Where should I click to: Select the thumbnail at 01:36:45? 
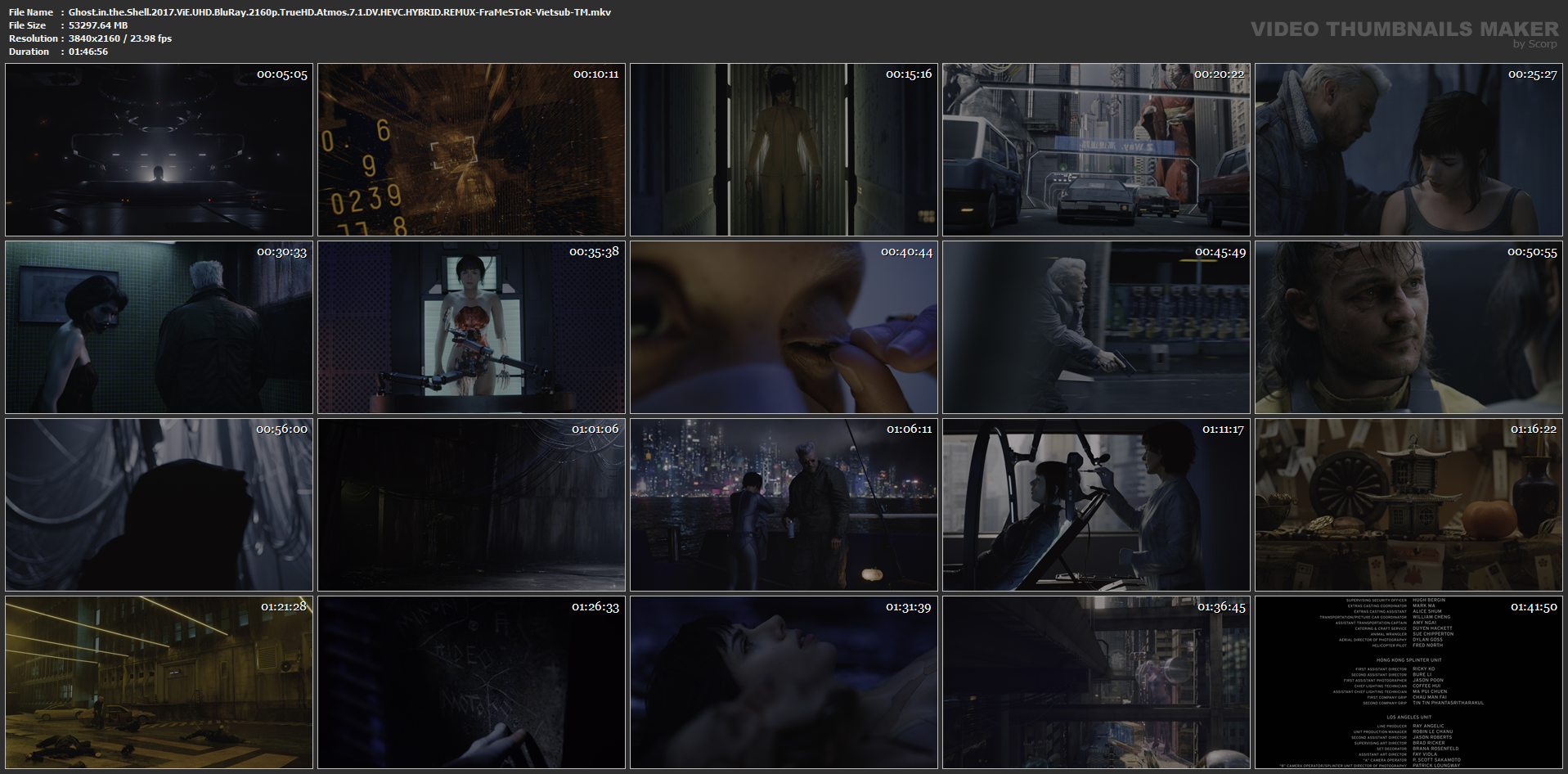1096,682
